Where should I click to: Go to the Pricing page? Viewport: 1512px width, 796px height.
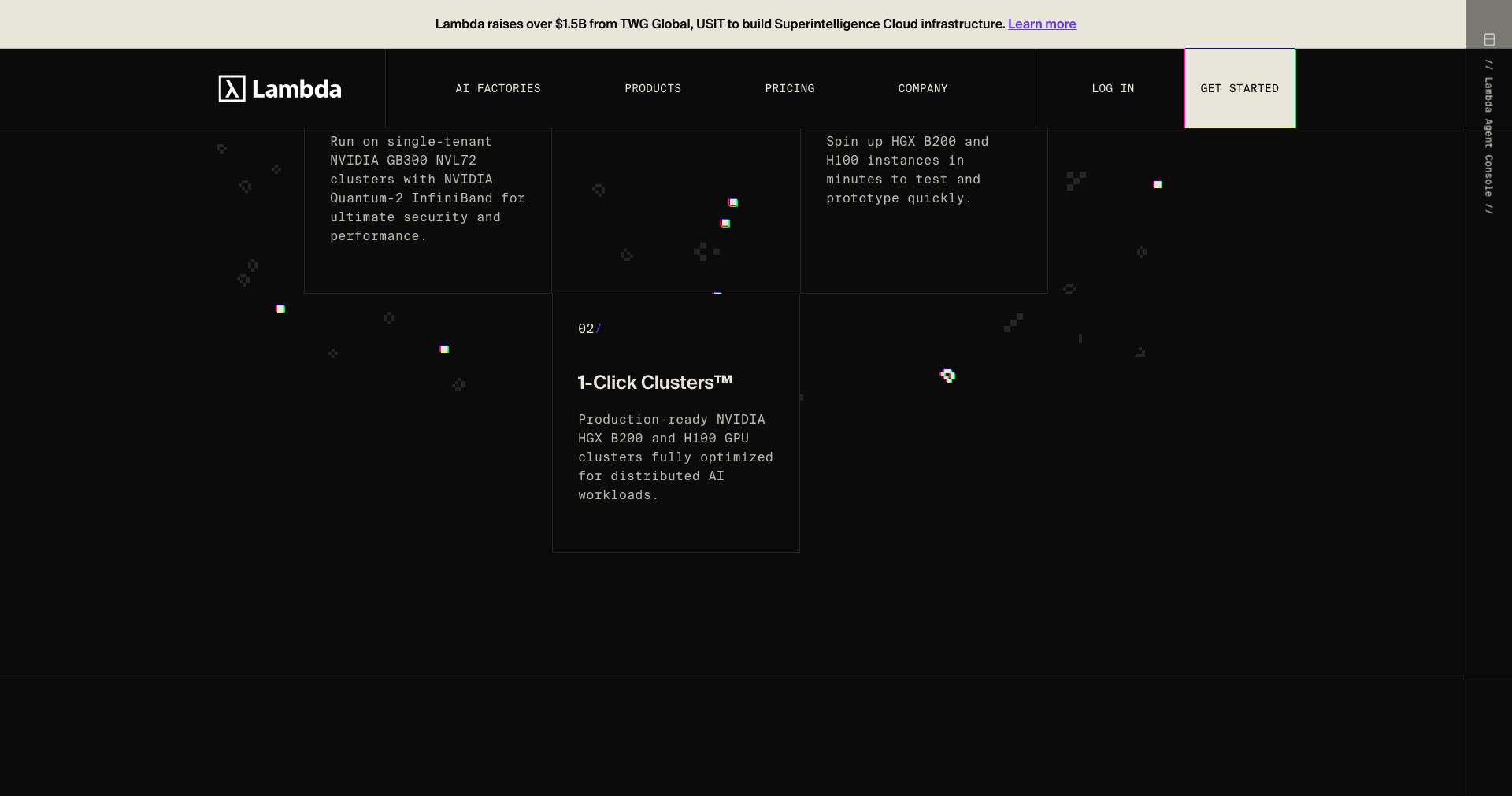790,89
